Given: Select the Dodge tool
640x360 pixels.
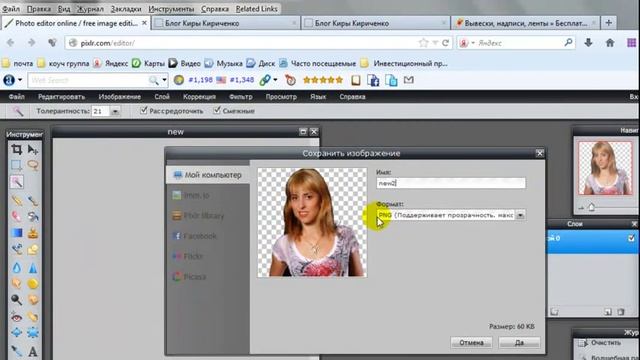Looking at the screenshot, I should coord(16,300).
